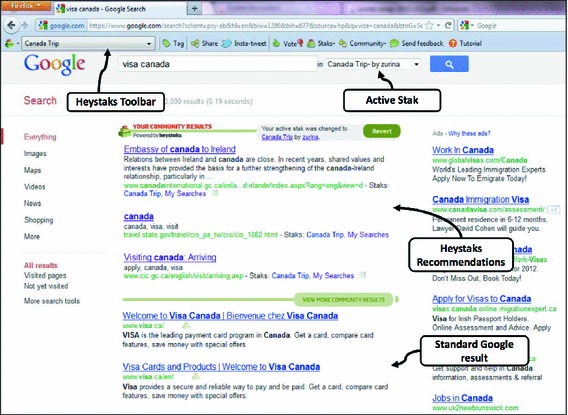Click Send feedback in Heystaks toolbar
Viewport: 568px width, 415px height.
[x=416, y=43]
